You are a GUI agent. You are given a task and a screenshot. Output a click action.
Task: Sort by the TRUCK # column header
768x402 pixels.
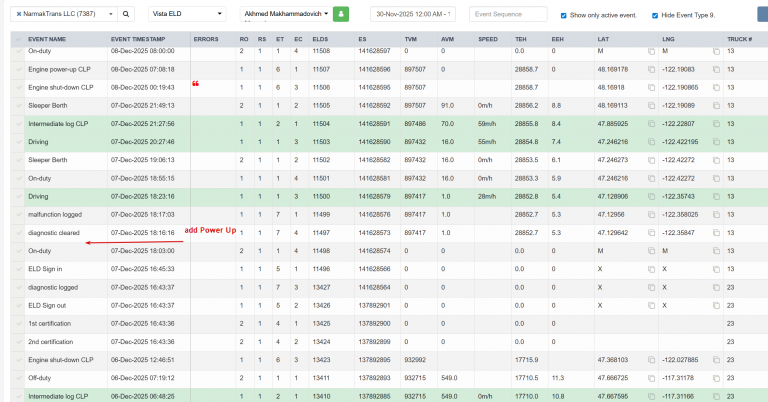click(740, 39)
